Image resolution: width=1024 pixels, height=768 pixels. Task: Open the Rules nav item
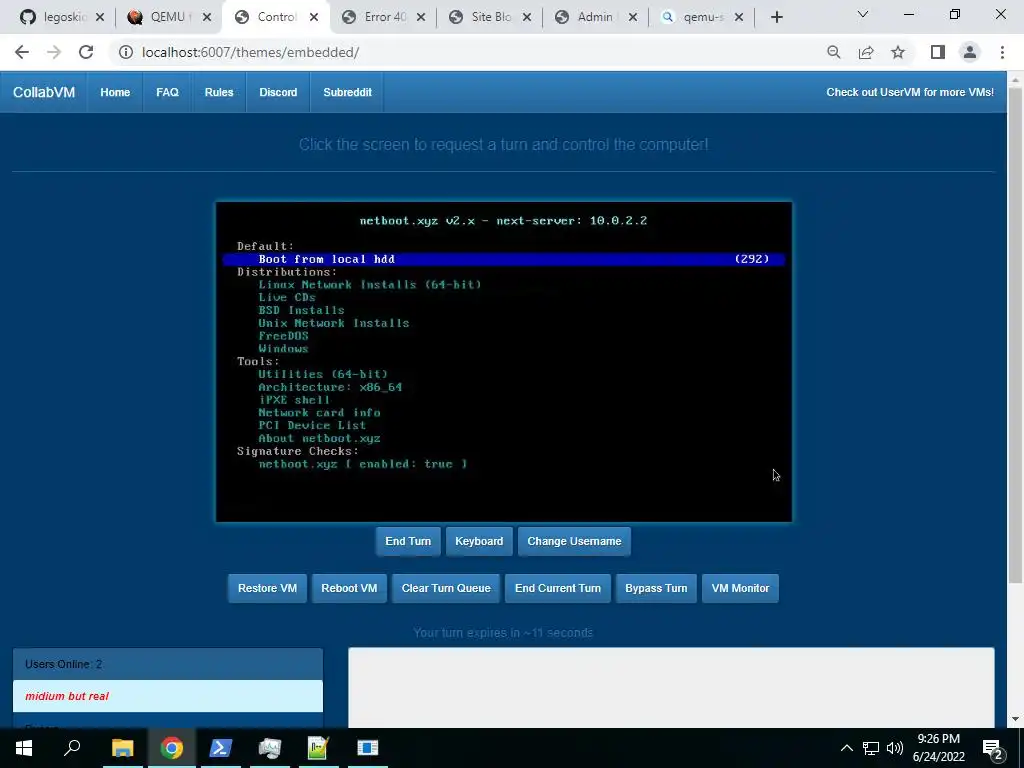click(x=219, y=92)
